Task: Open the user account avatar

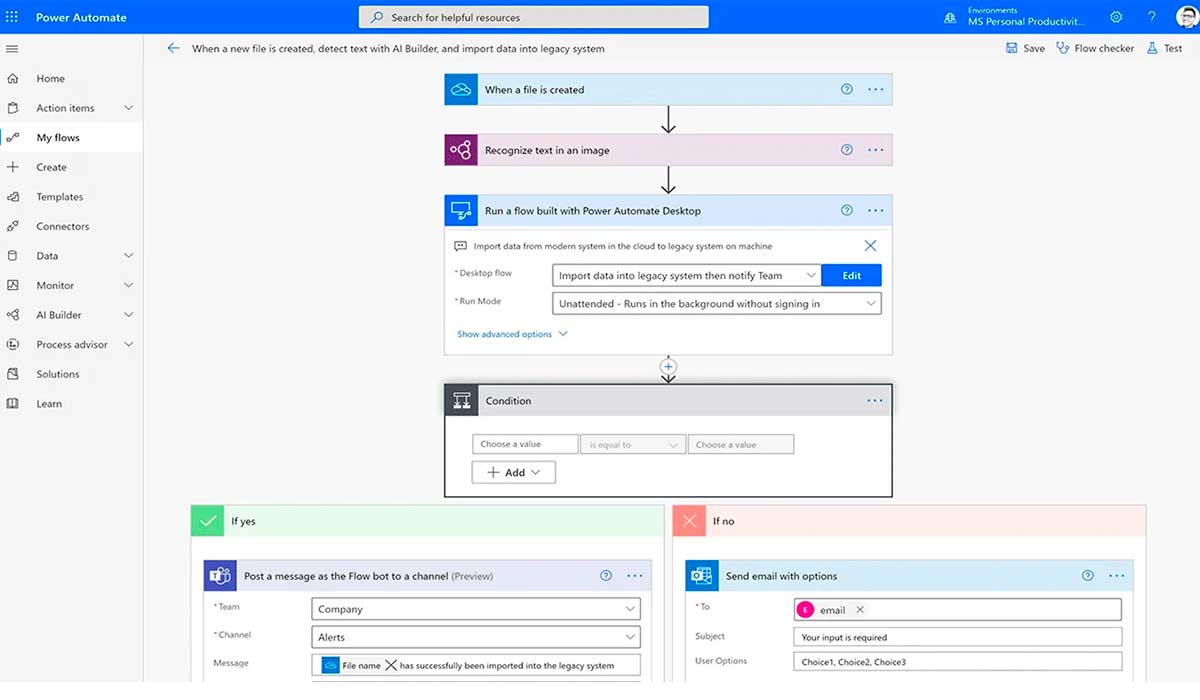Action: 1186,17
